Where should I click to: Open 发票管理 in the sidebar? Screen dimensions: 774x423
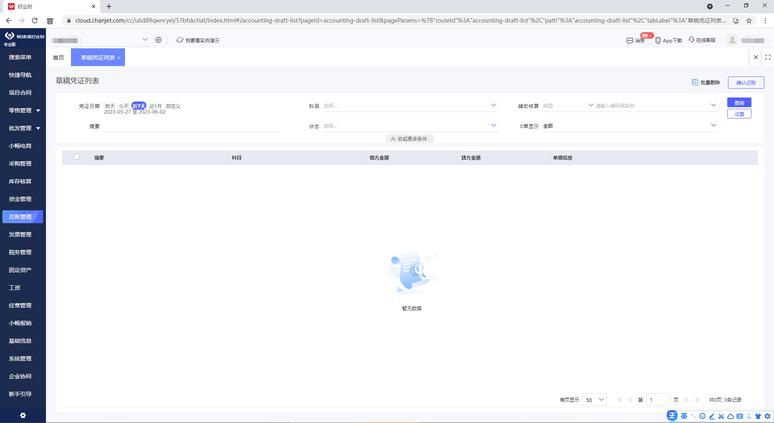tap(20, 234)
